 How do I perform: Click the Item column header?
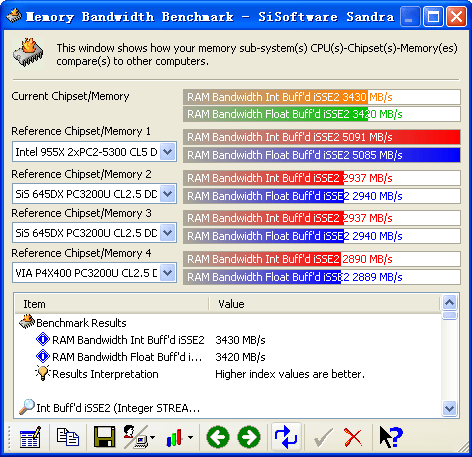coord(111,304)
